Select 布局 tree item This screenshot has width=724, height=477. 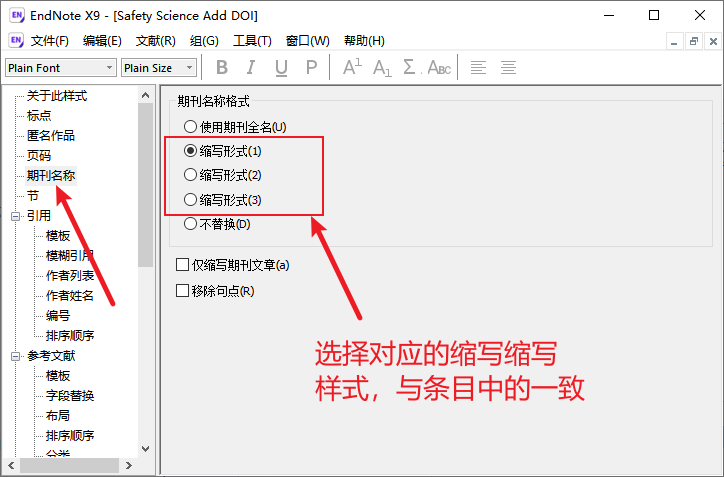[58, 416]
